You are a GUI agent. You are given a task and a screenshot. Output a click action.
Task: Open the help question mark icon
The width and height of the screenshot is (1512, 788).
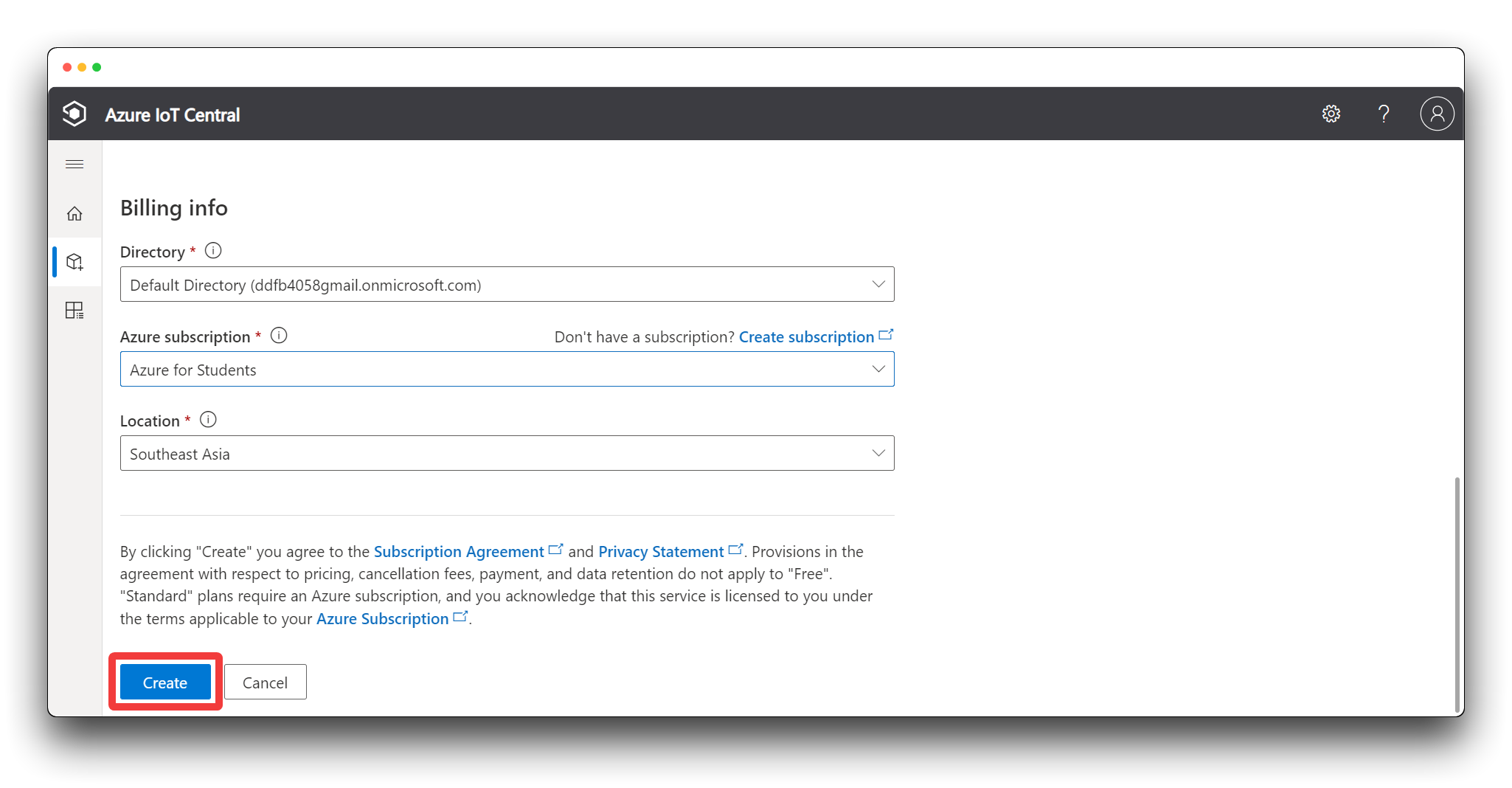pyautogui.click(x=1384, y=114)
